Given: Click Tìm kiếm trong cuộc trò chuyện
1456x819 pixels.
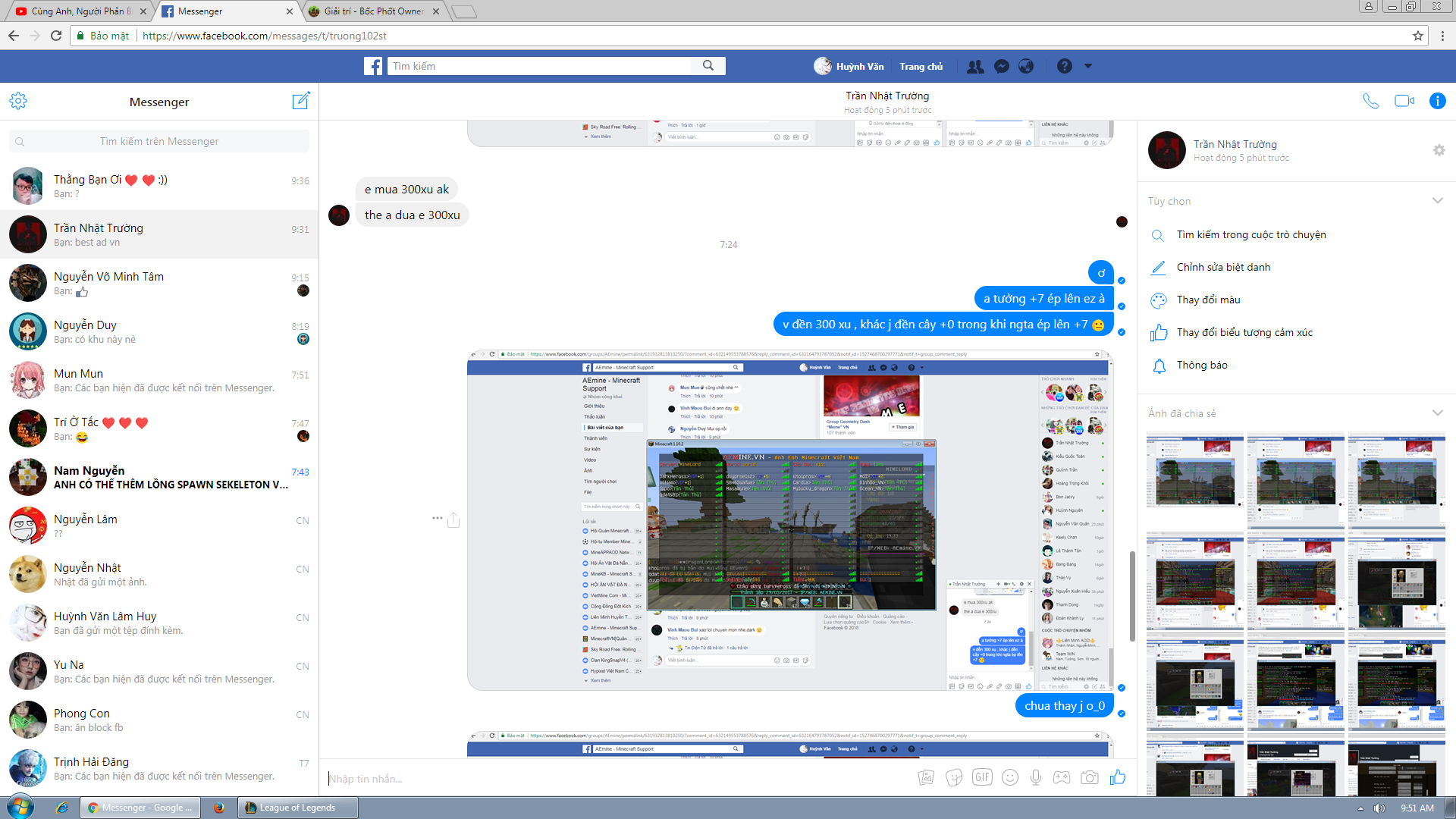Looking at the screenshot, I should pyautogui.click(x=1250, y=235).
